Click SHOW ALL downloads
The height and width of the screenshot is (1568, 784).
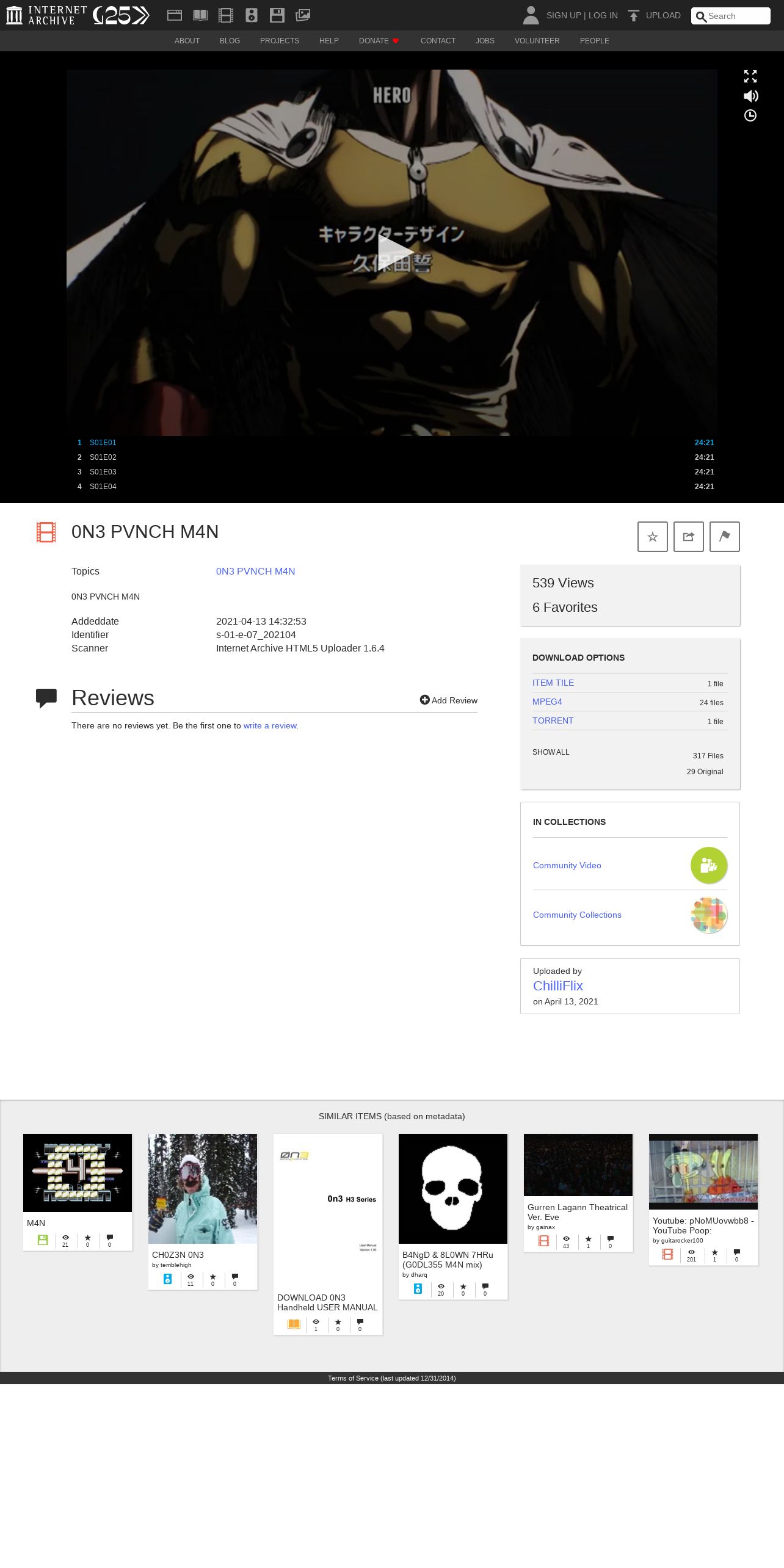(x=551, y=752)
